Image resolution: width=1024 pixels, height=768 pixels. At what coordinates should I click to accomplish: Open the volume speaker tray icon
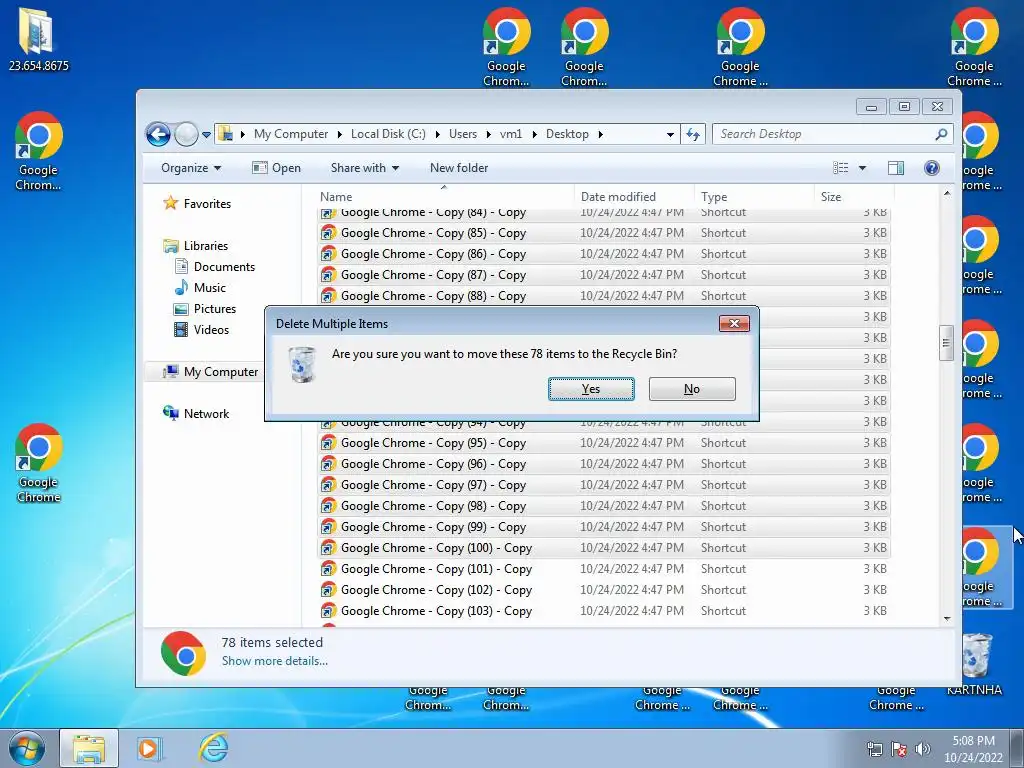pyautogui.click(x=922, y=749)
